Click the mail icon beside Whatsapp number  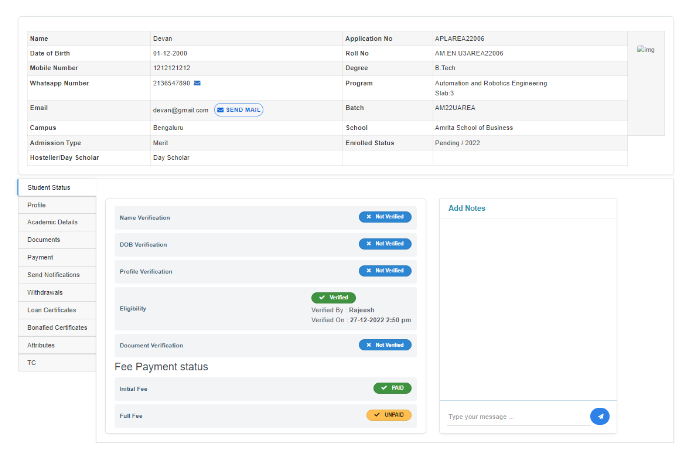coord(197,83)
